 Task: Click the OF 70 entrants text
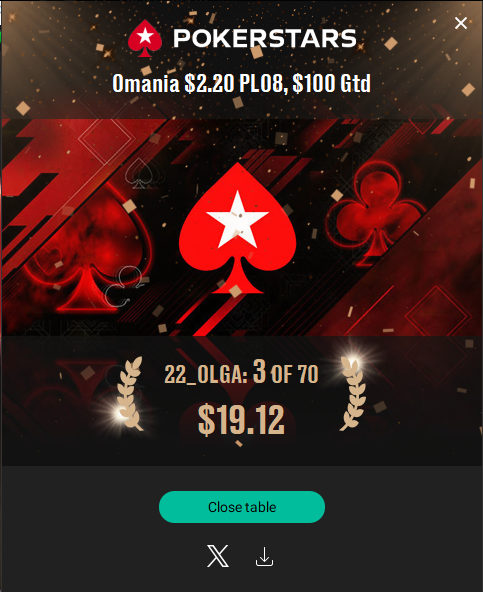tap(295, 374)
